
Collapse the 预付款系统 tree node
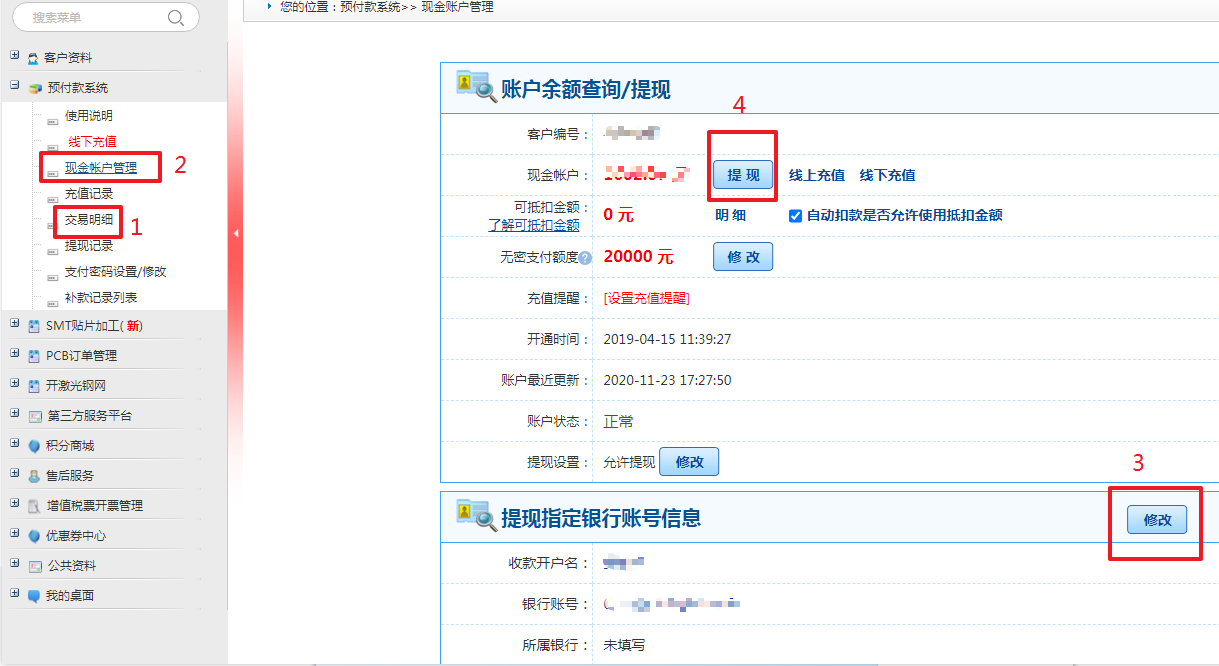14,86
